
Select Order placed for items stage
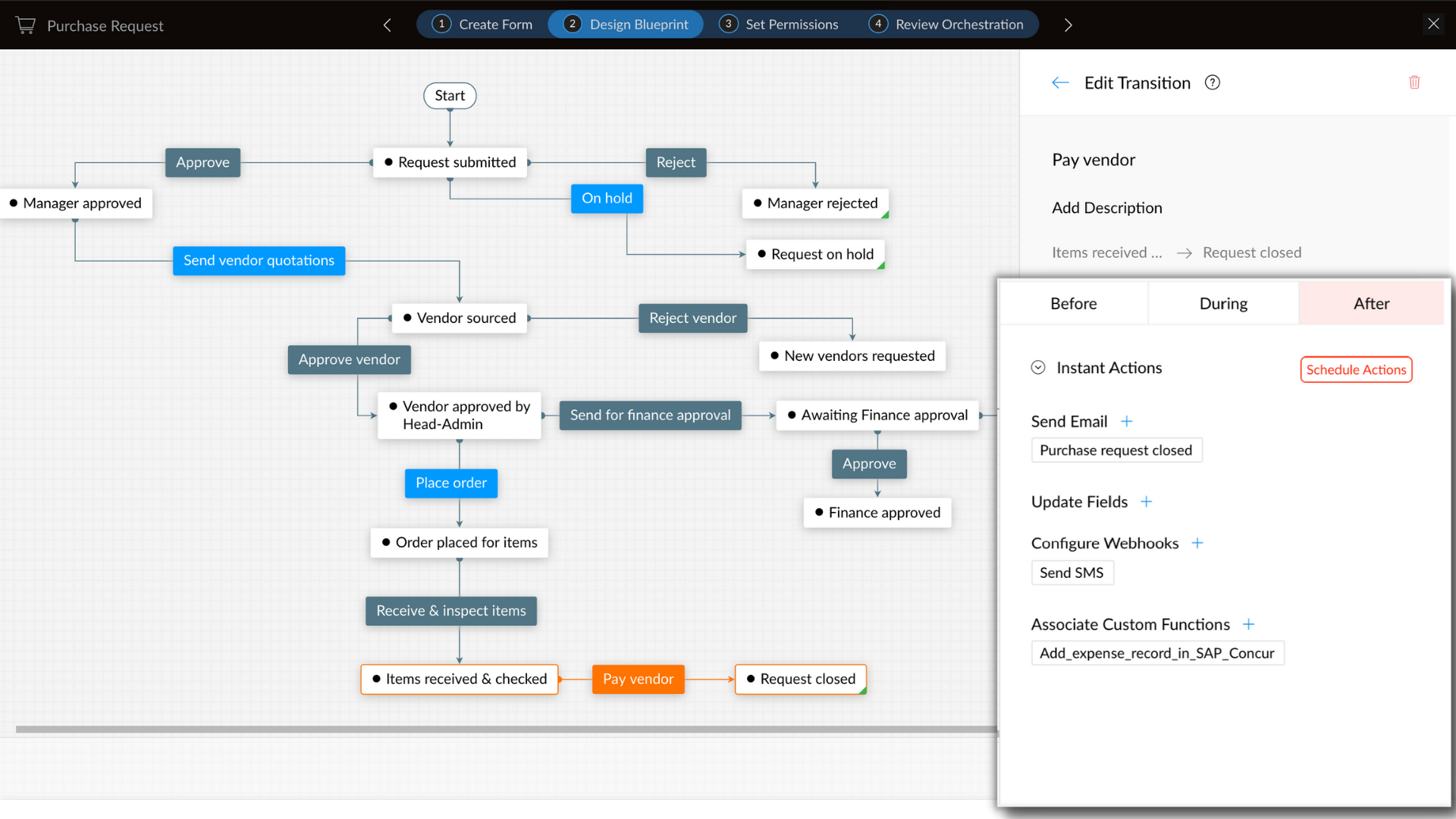click(x=460, y=543)
